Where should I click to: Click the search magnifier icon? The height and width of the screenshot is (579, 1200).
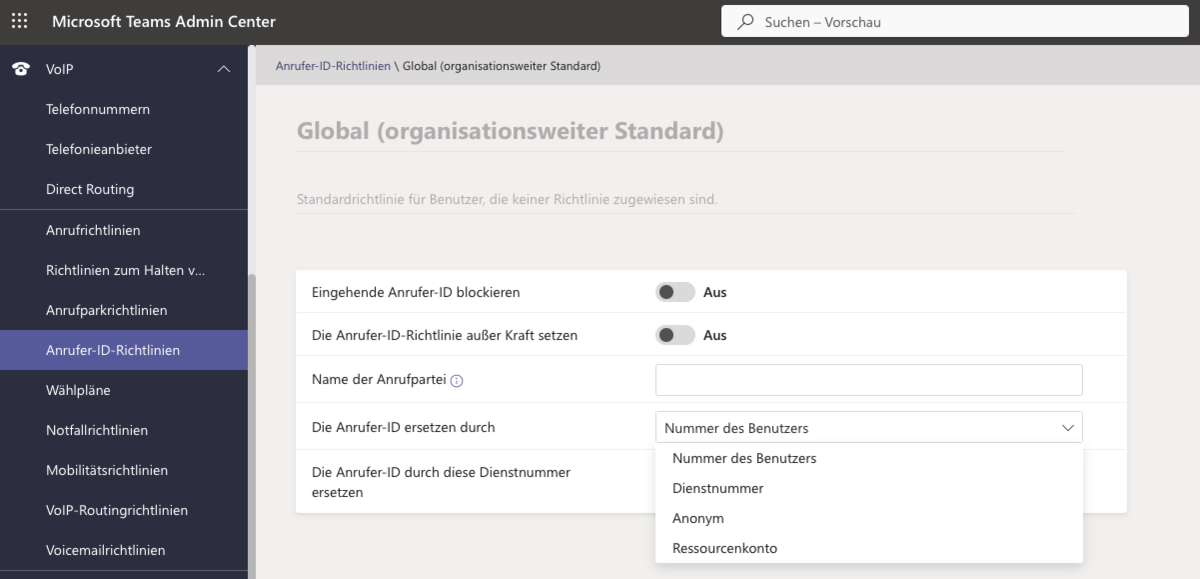point(745,21)
